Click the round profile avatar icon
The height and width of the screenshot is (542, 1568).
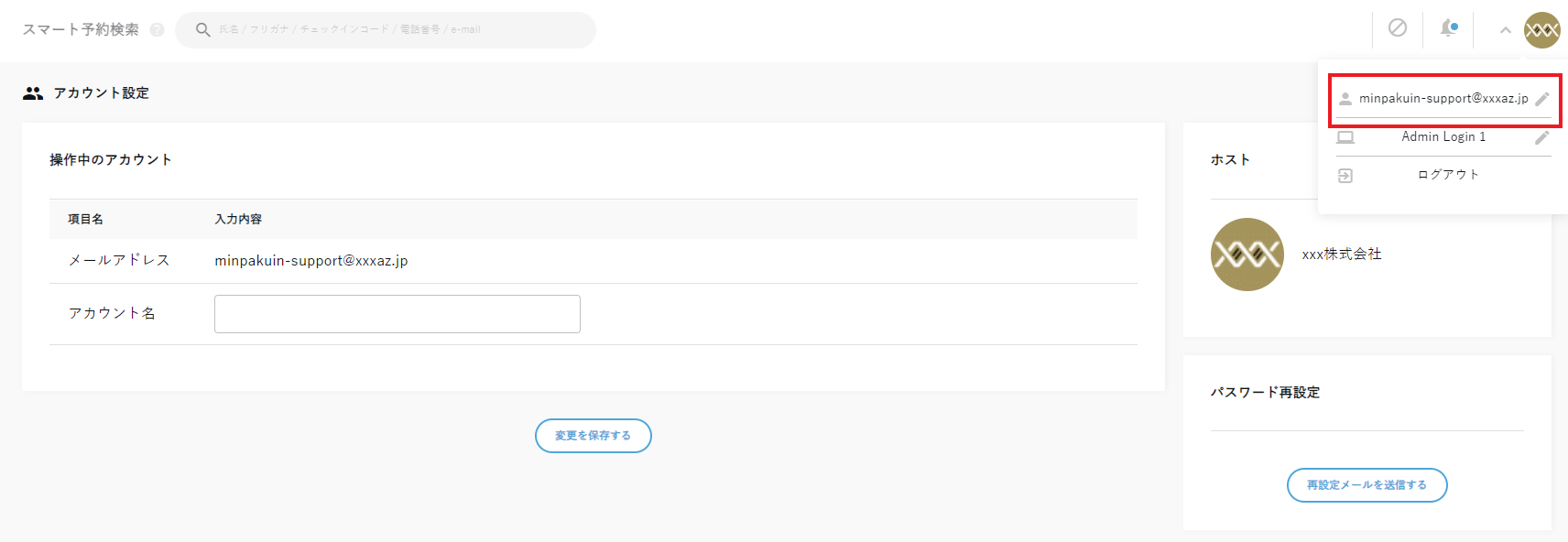coord(1541,30)
